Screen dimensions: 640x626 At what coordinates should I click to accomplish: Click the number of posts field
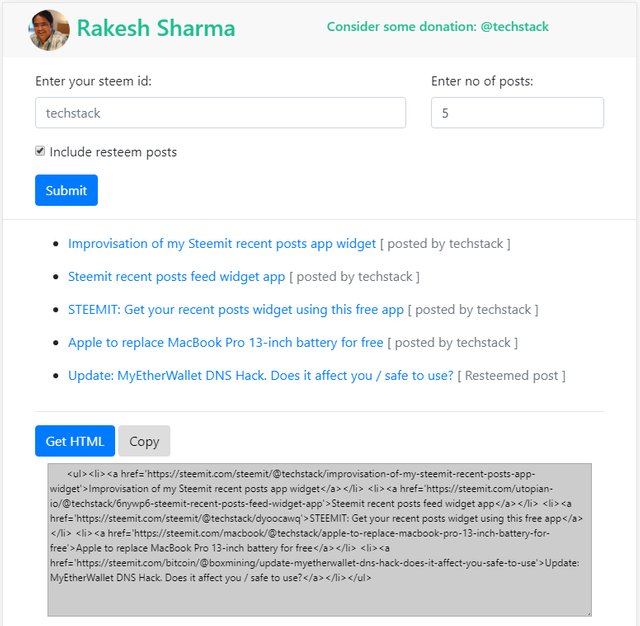click(x=517, y=113)
